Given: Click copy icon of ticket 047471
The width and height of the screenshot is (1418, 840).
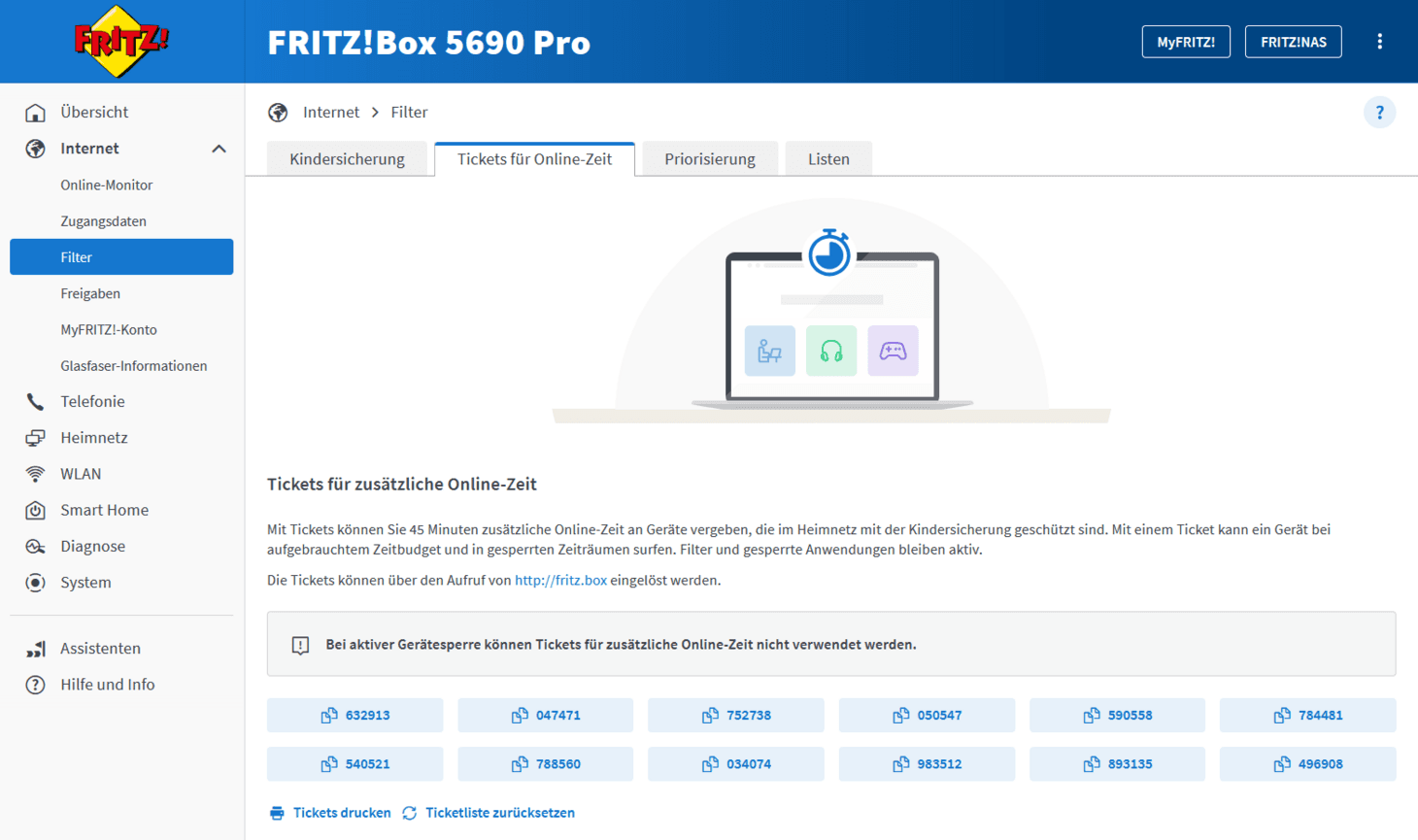Looking at the screenshot, I should coord(520,716).
